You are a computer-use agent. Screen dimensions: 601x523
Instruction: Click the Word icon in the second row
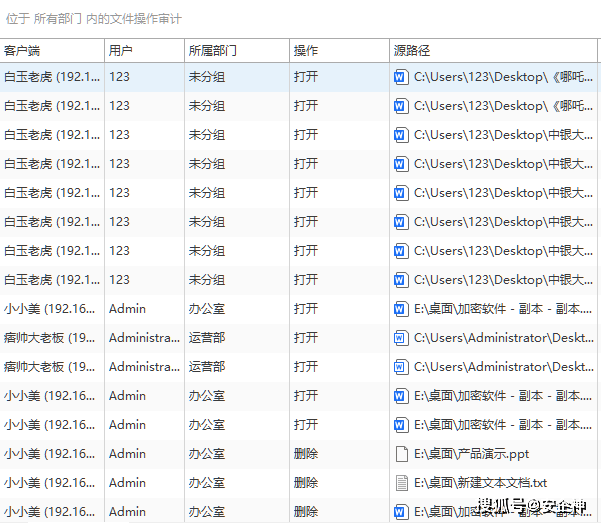(401, 106)
